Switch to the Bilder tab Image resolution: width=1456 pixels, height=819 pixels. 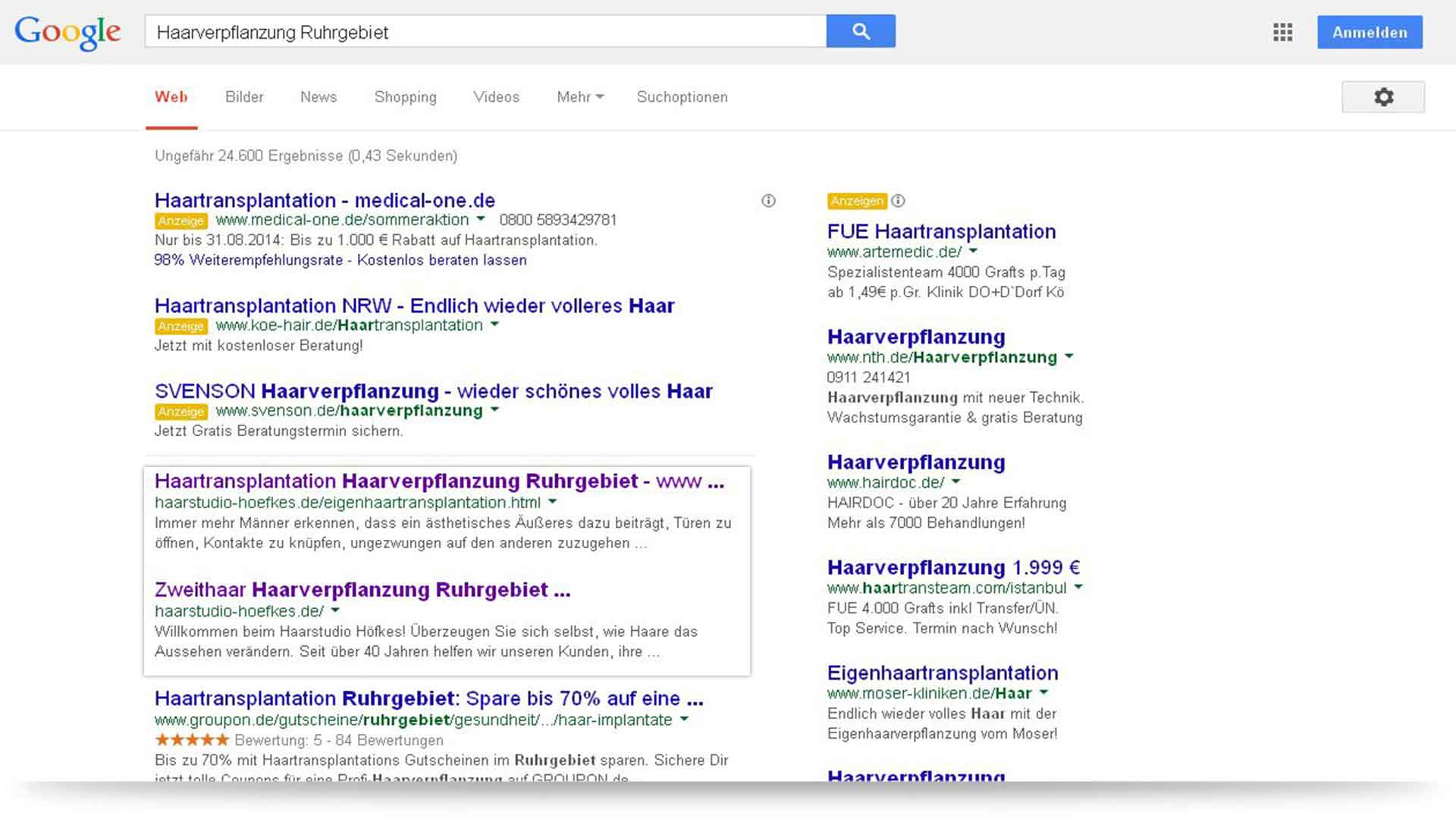coord(244,97)
